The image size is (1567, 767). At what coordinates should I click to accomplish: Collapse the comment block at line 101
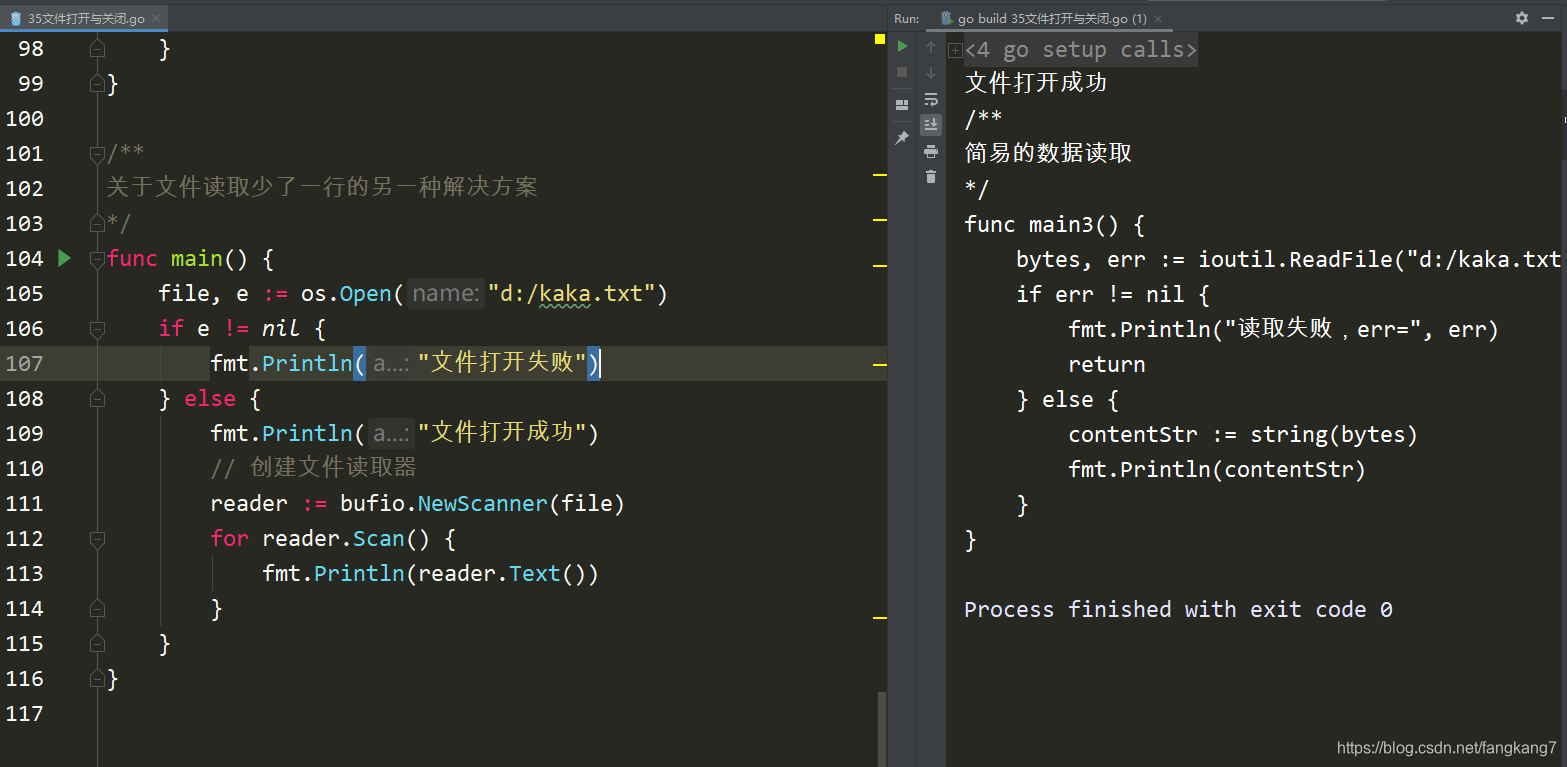tap(97, 153)
